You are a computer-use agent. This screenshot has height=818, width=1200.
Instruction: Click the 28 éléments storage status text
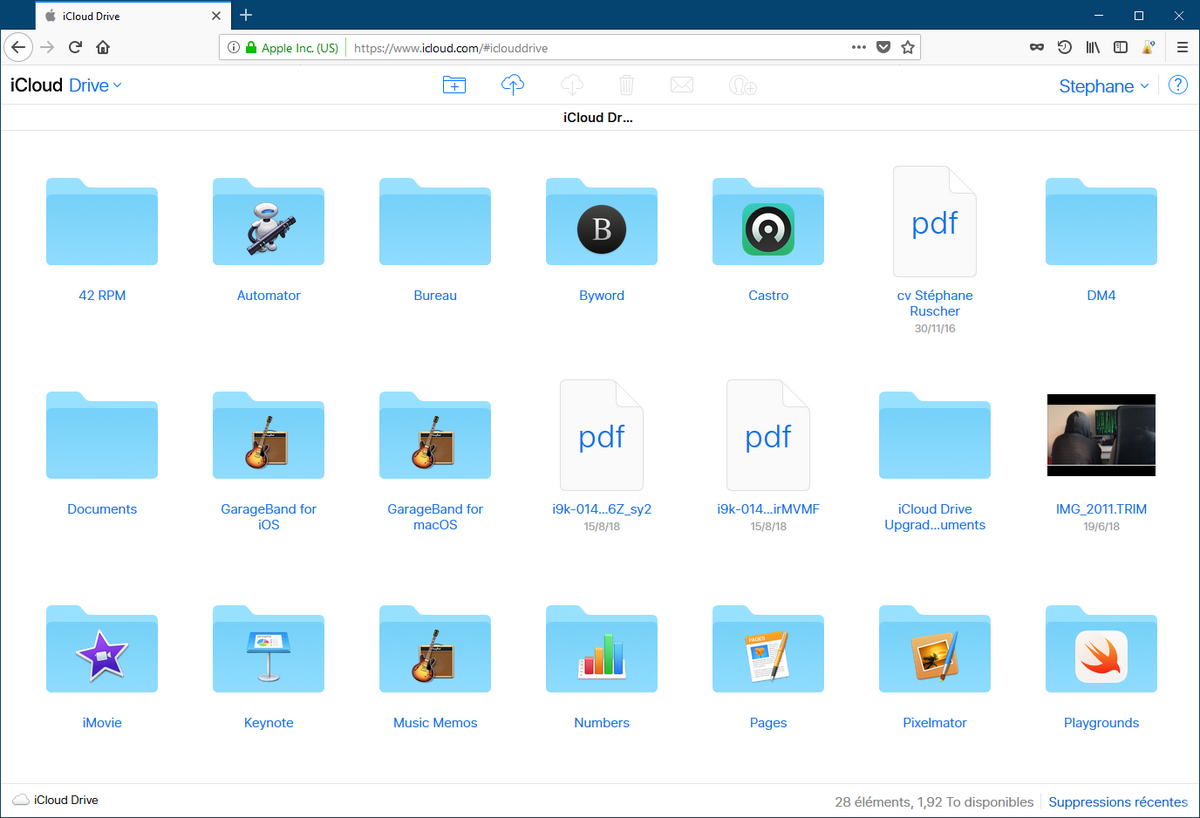(934, 802)
